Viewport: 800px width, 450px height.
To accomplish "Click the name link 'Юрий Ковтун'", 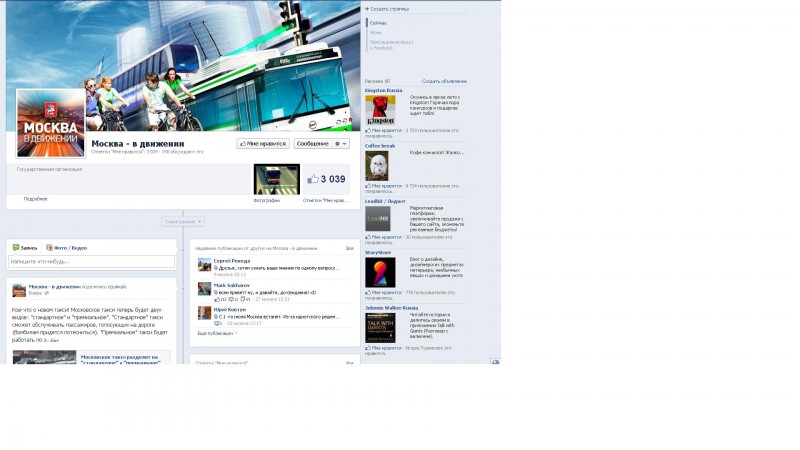I will point(230,310).
